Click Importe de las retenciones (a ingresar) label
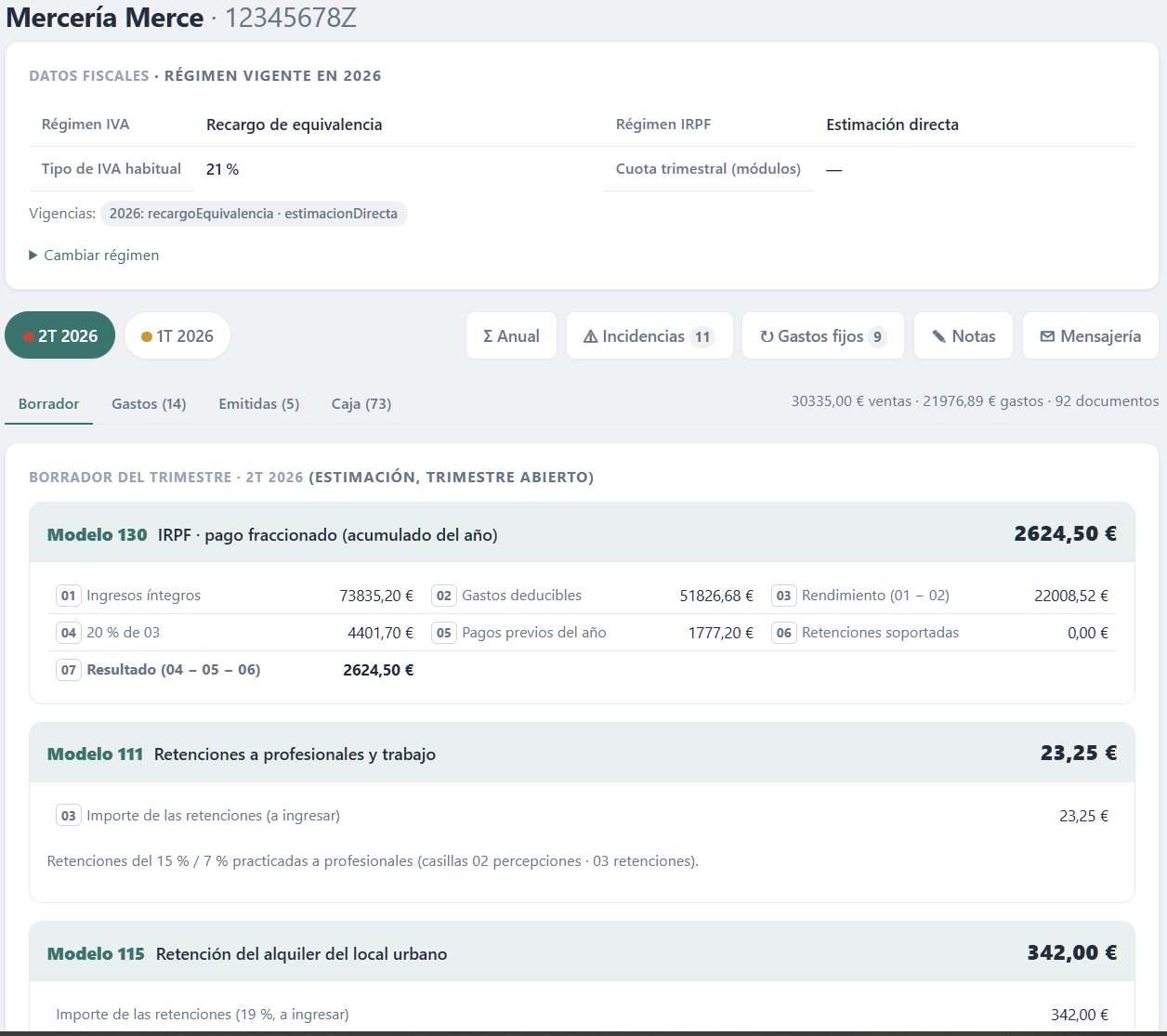The image size is (1167, 1036). 213,816
